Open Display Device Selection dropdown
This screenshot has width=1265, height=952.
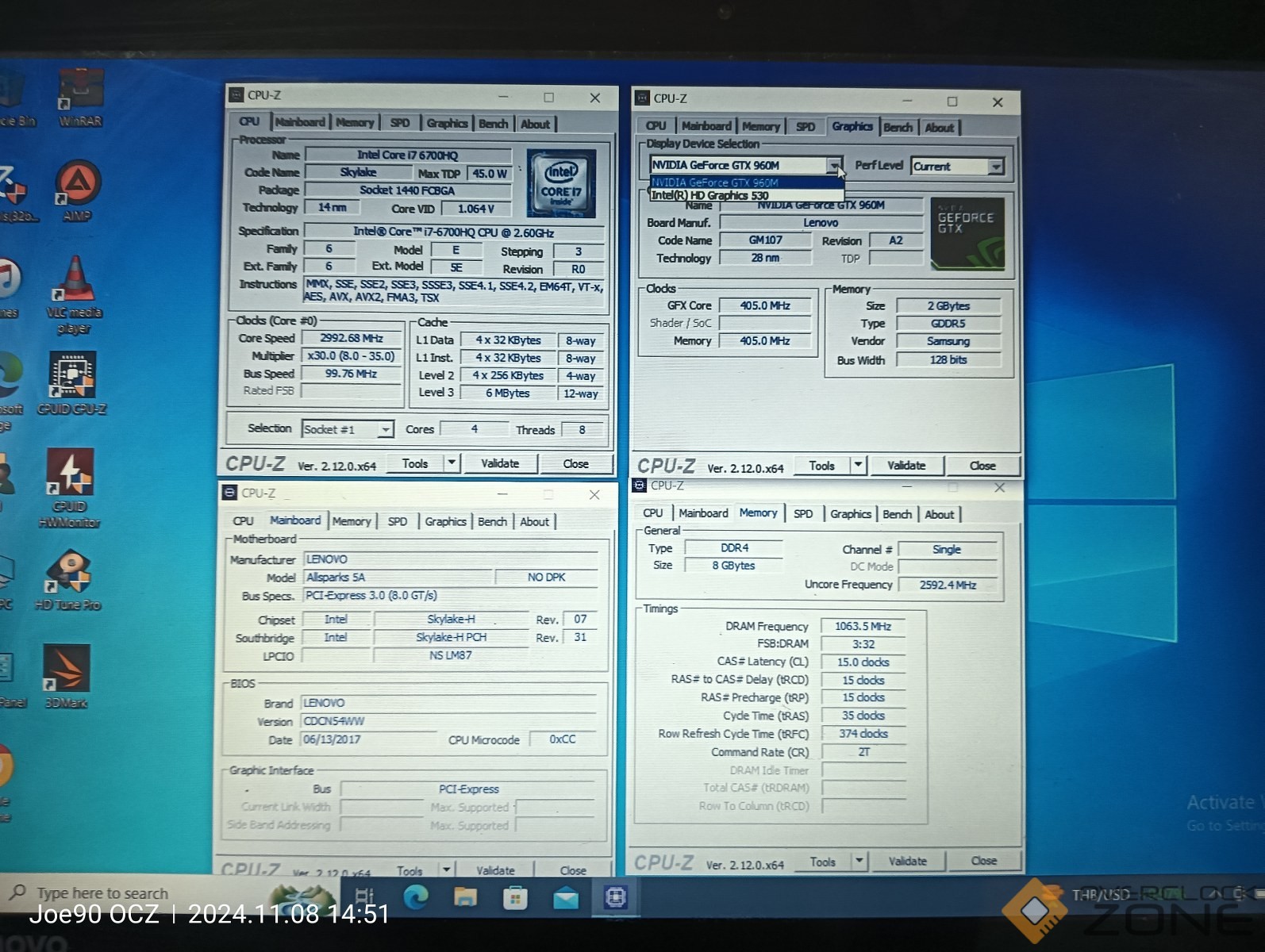[834, 165]
